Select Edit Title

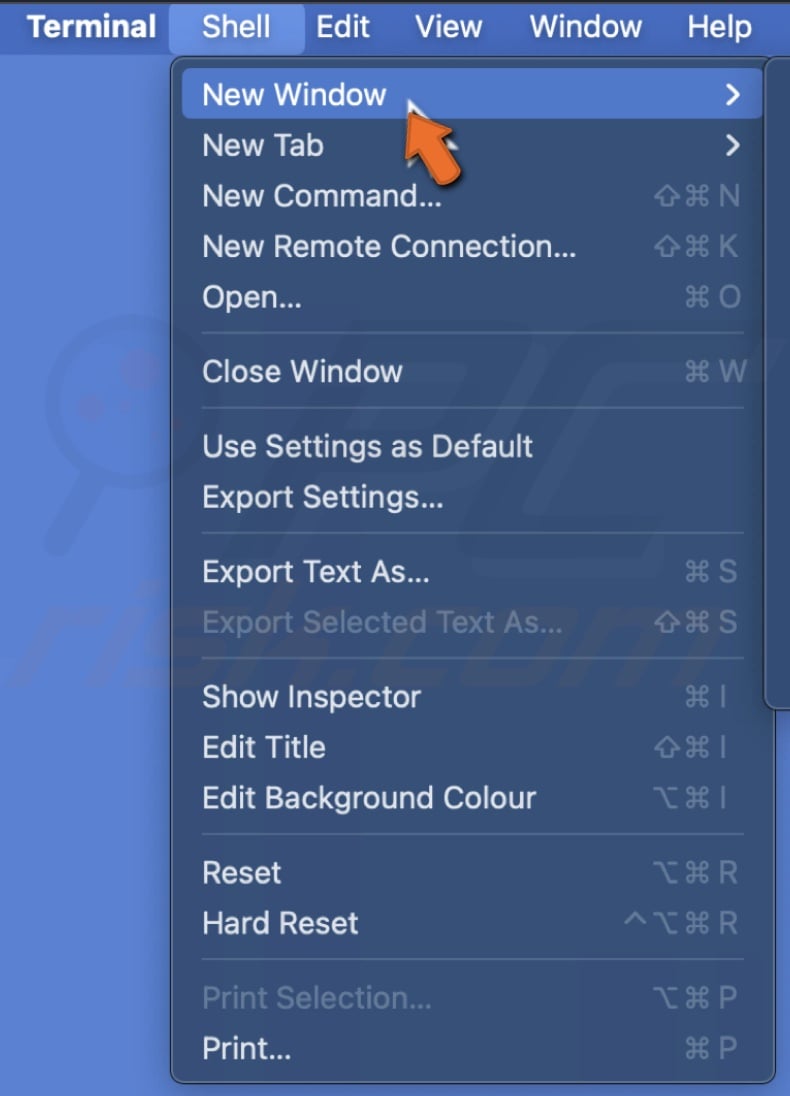[264, 747]
